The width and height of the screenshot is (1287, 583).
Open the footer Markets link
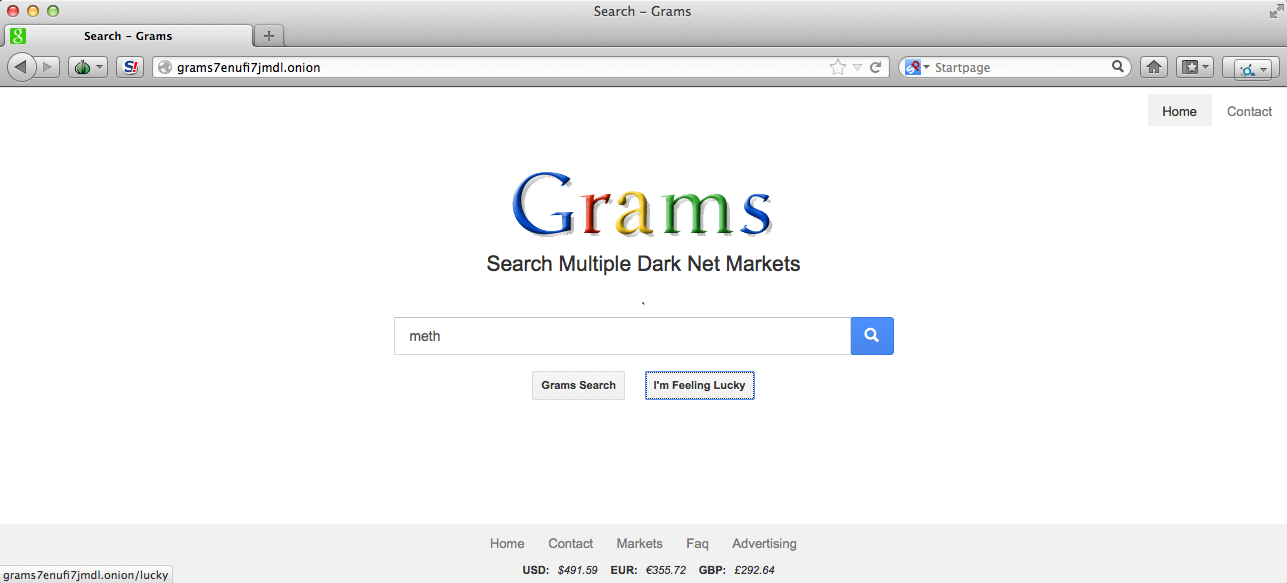pos(639,544)
